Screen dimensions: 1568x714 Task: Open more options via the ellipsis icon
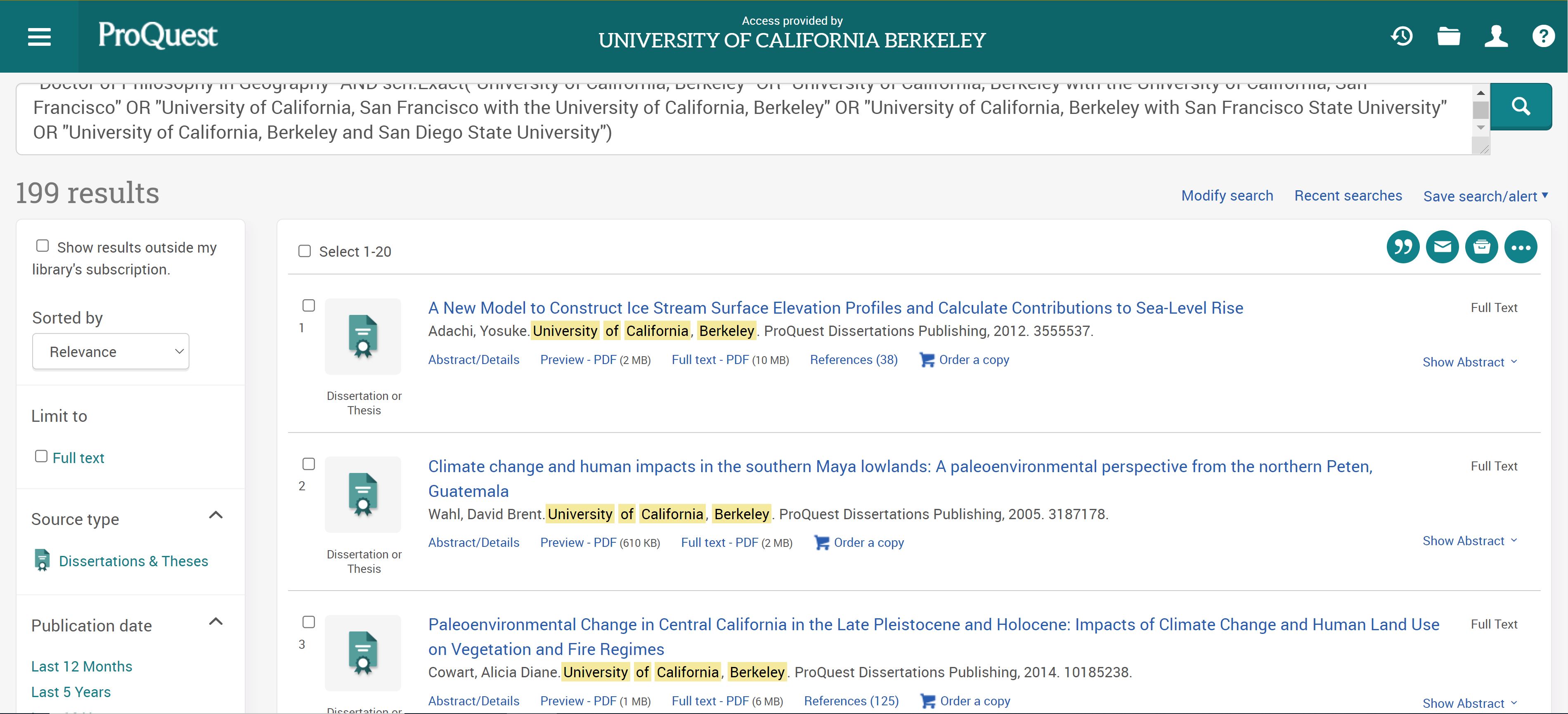point(1521,246)
